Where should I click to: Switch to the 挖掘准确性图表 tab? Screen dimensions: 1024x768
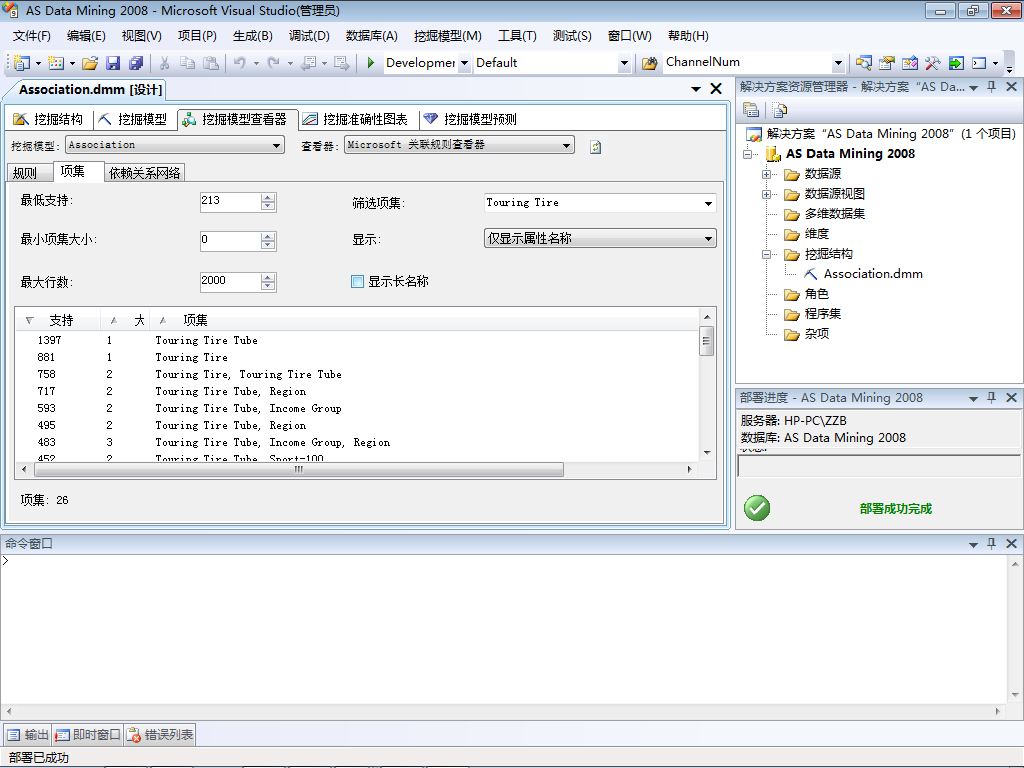pyautogui.click(x=356, y=119)
